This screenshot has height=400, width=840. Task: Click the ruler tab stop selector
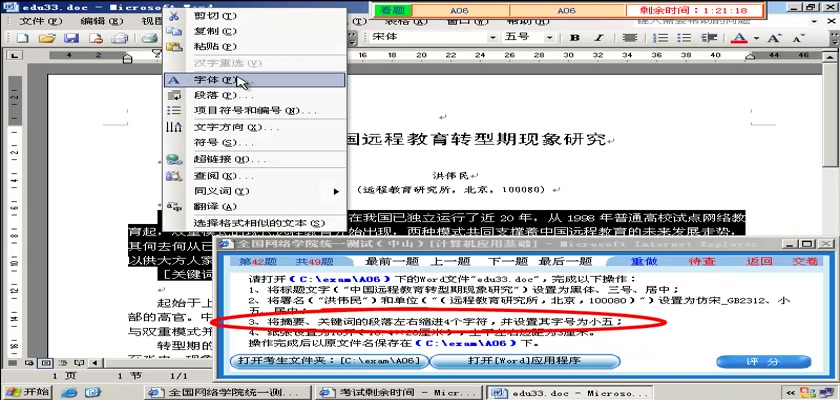point(15,55)
